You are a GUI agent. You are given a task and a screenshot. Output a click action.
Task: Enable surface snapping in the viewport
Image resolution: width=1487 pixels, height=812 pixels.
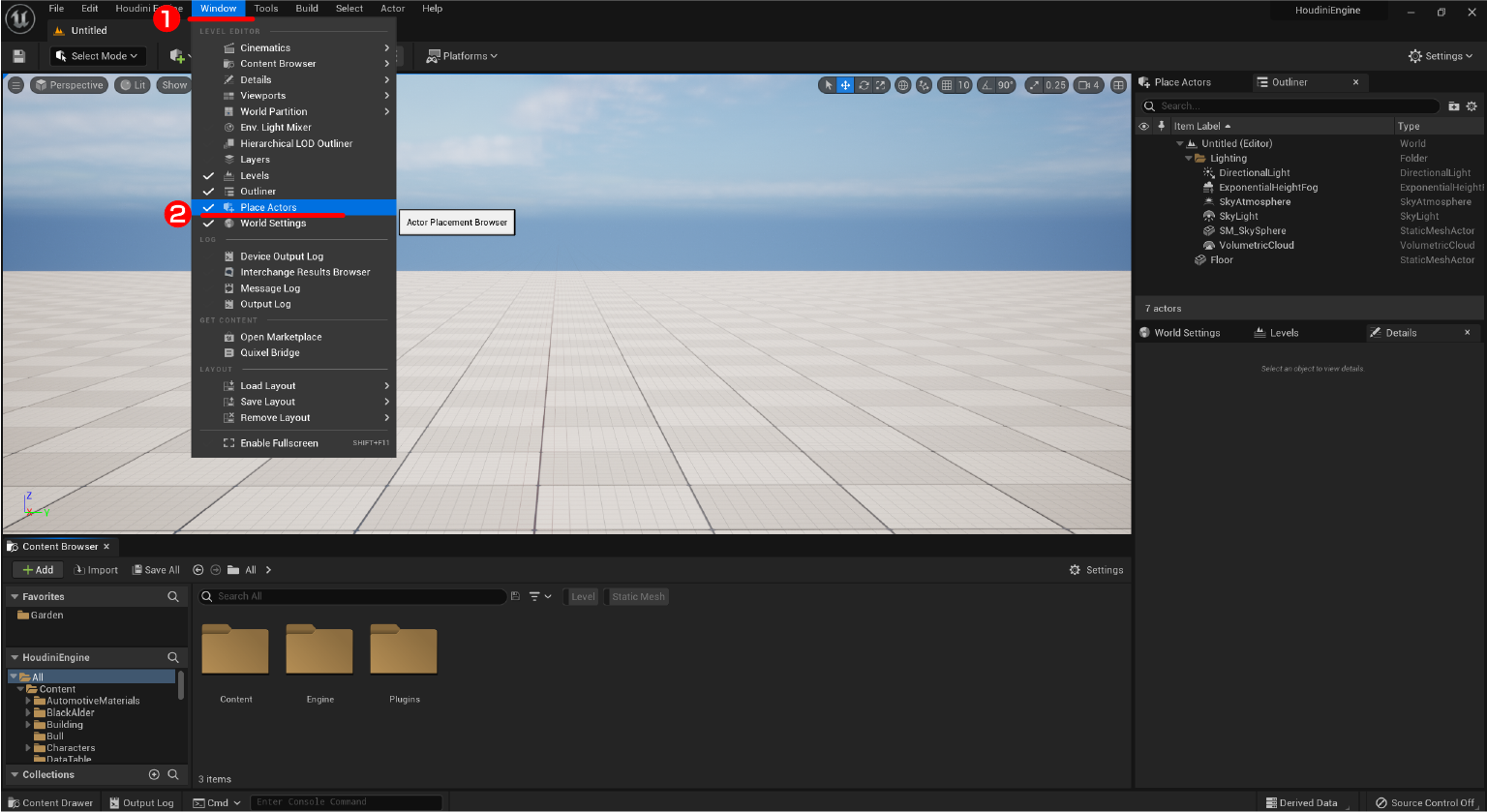(925, 85)
